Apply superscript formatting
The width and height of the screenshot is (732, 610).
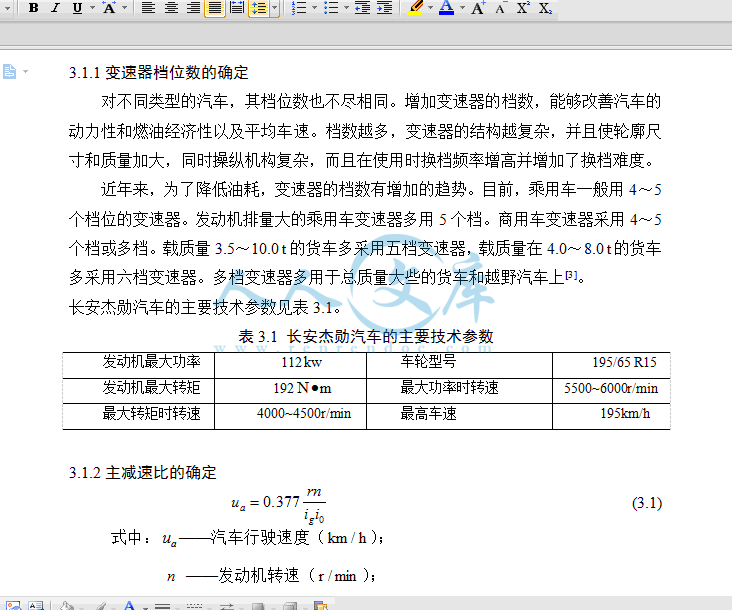(x=522, y=7)
